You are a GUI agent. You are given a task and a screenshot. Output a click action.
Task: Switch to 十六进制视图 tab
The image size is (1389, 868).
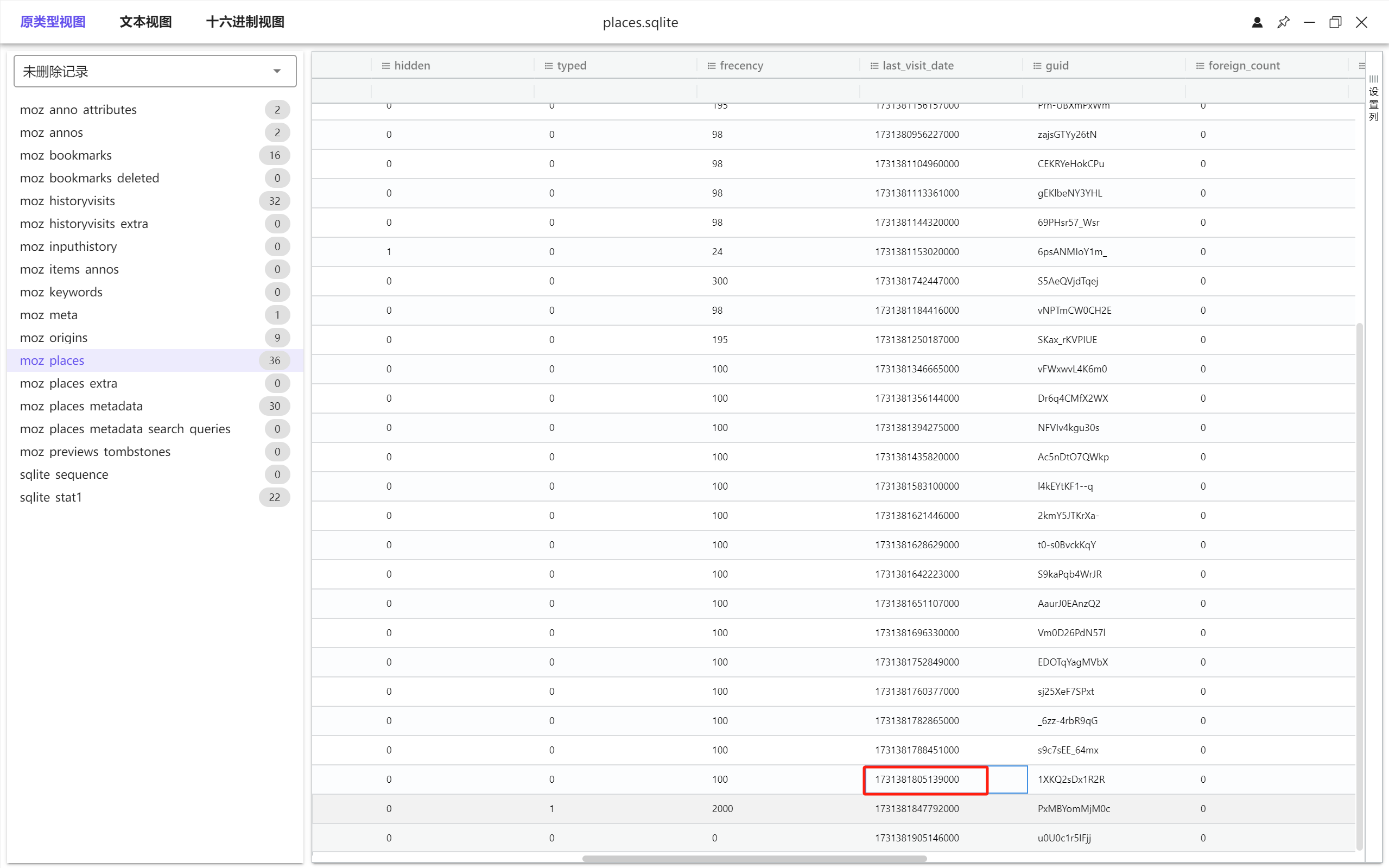tap(245, 22)
